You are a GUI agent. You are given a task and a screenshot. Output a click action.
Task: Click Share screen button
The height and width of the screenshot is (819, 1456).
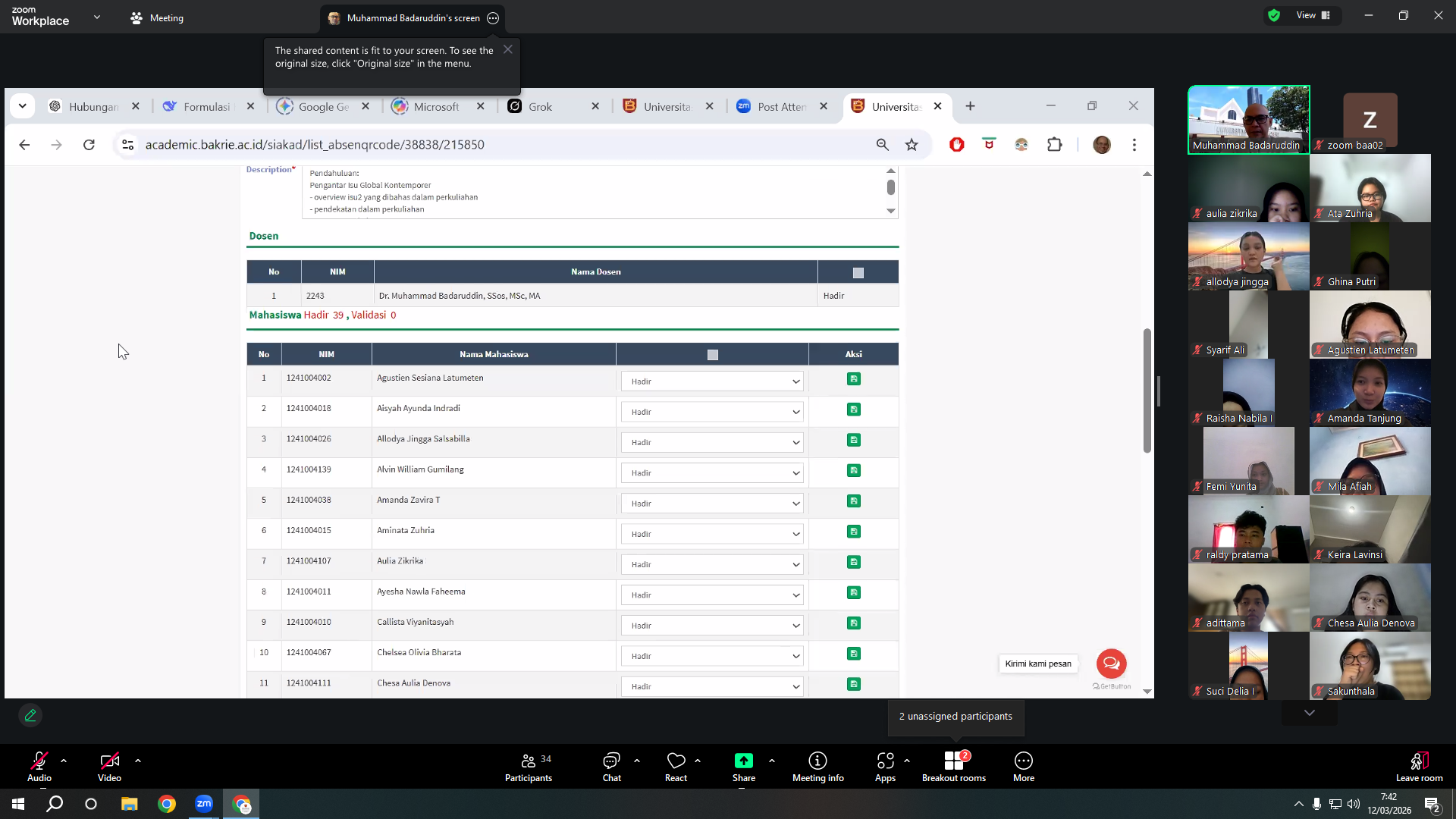click(x=744, y=767)
